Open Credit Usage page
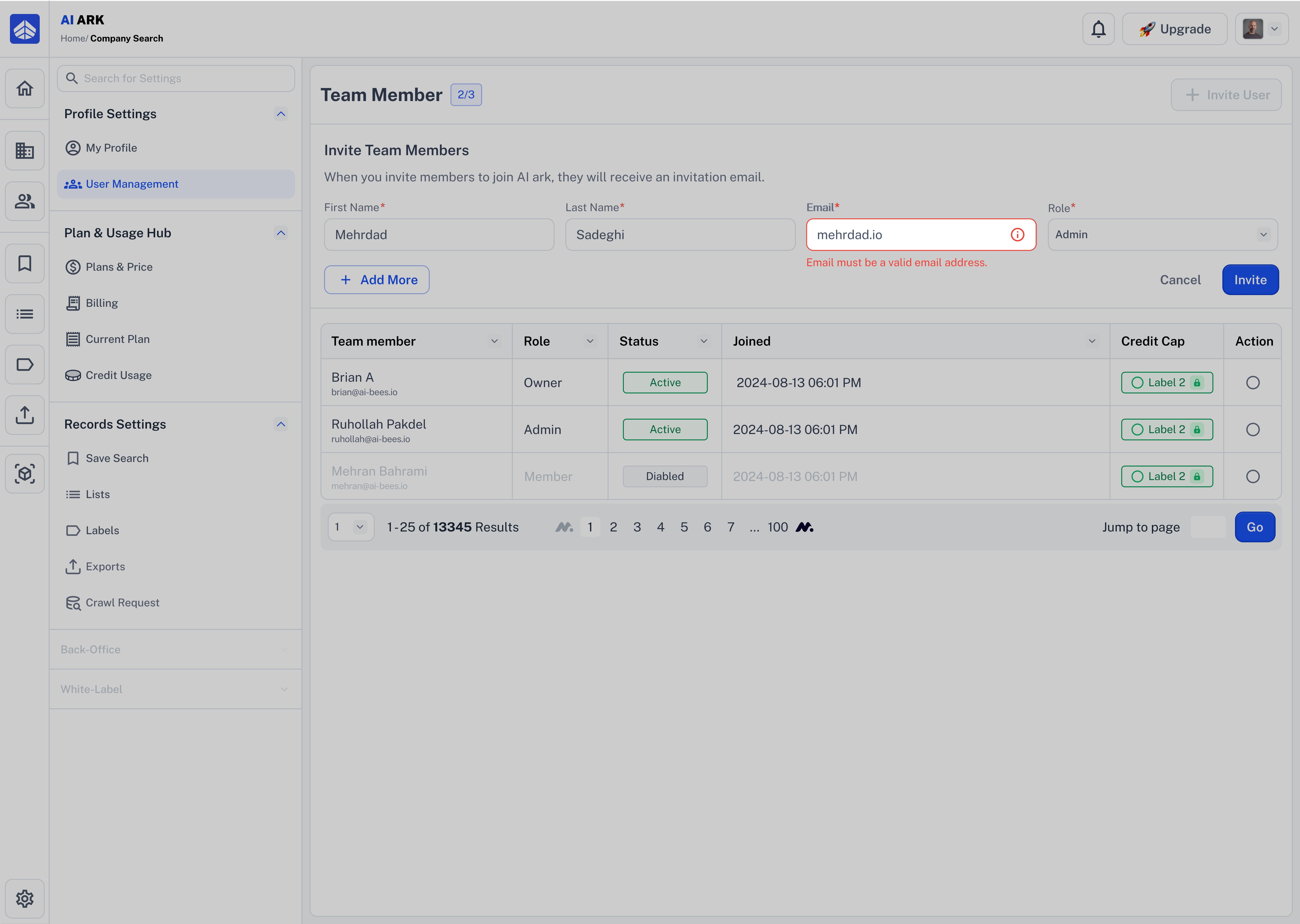 click(x=175, y=376)
